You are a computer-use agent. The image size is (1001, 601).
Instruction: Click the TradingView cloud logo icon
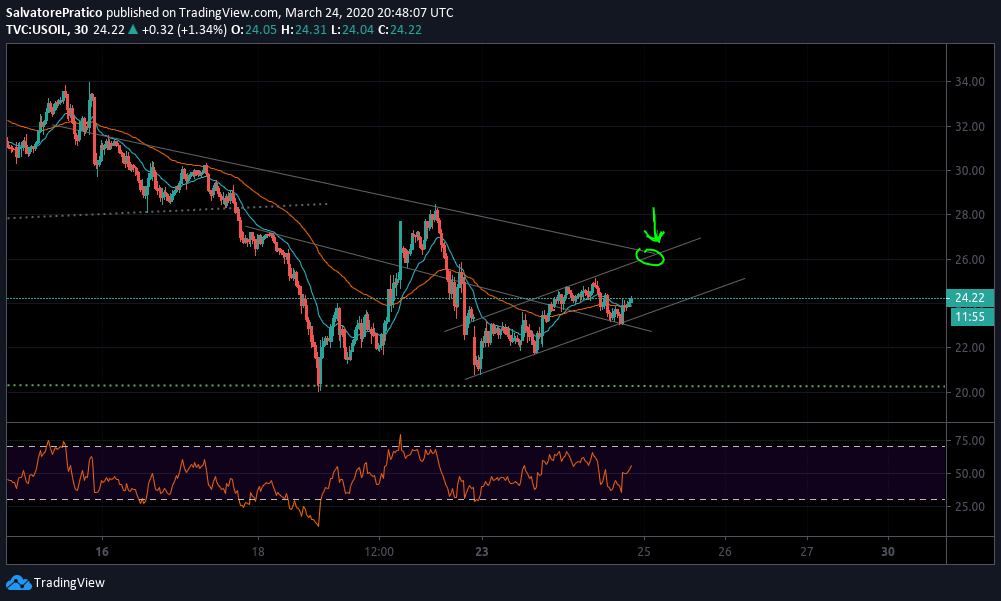point(19,582)
